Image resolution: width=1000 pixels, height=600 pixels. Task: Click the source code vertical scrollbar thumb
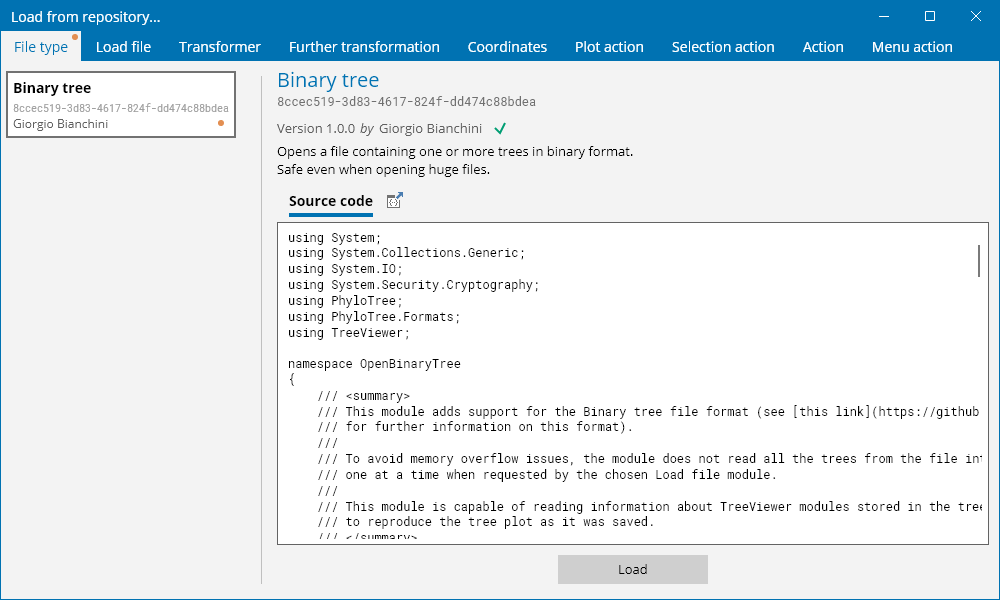[978, 260]
